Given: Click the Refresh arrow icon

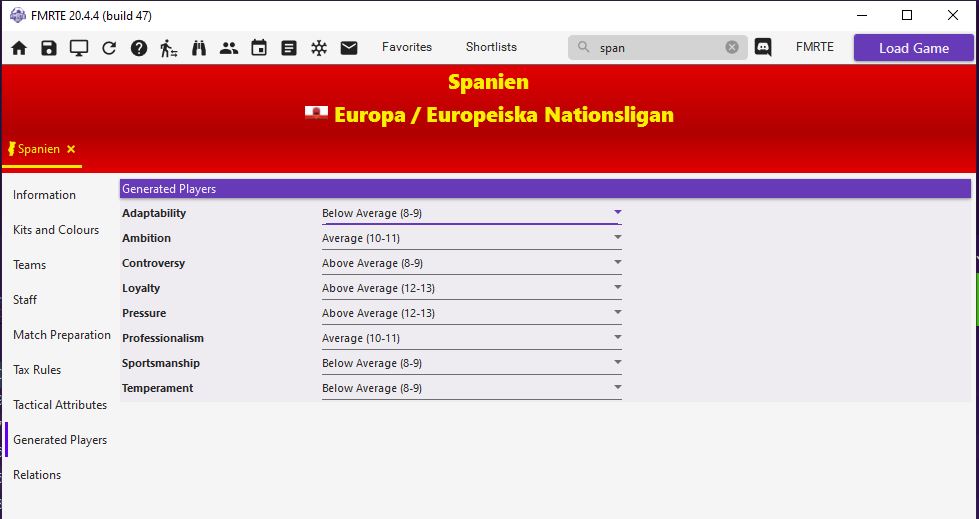Looking at the screenshot, I should pos(109,48).
